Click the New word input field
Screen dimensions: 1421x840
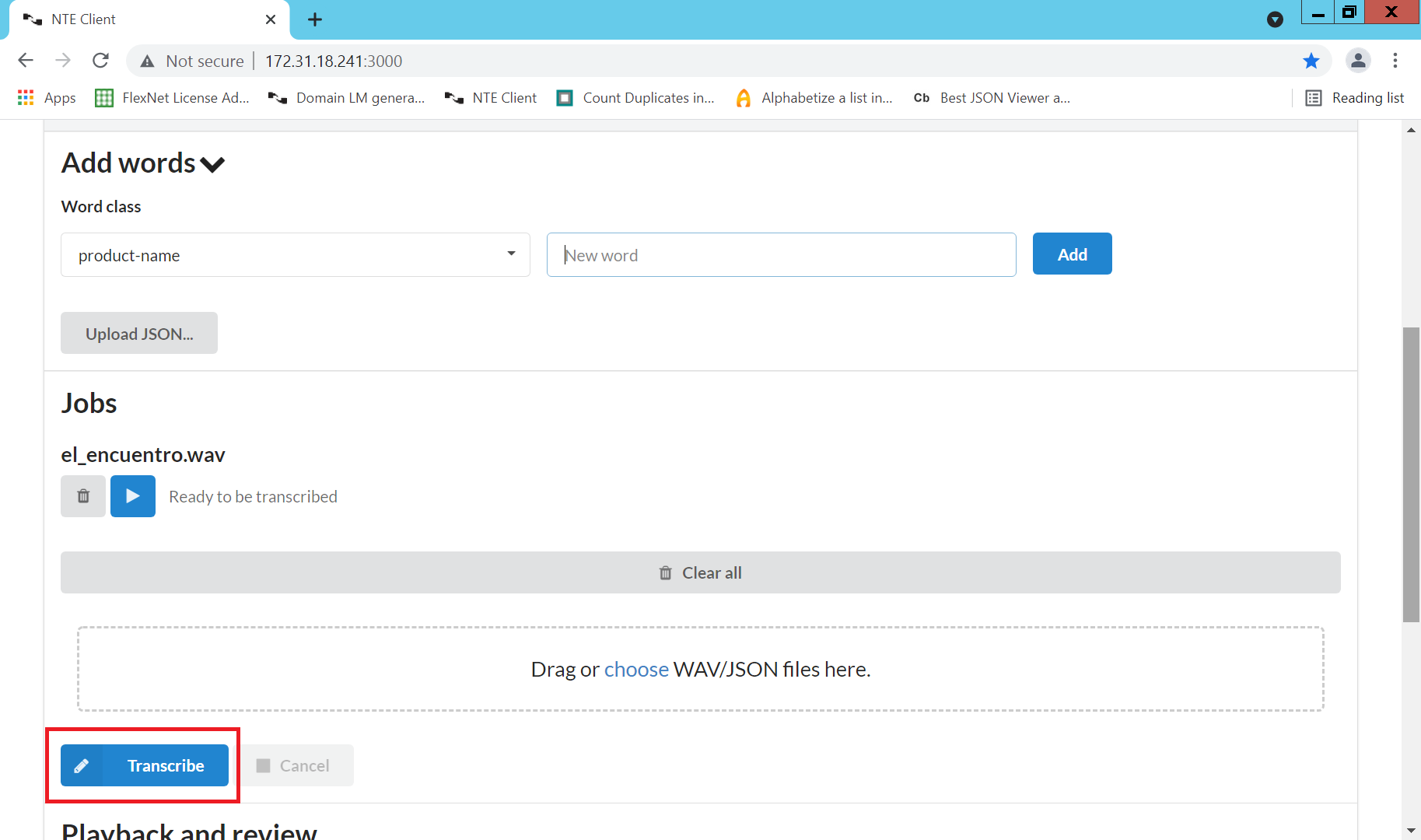(x=781, y=254)
